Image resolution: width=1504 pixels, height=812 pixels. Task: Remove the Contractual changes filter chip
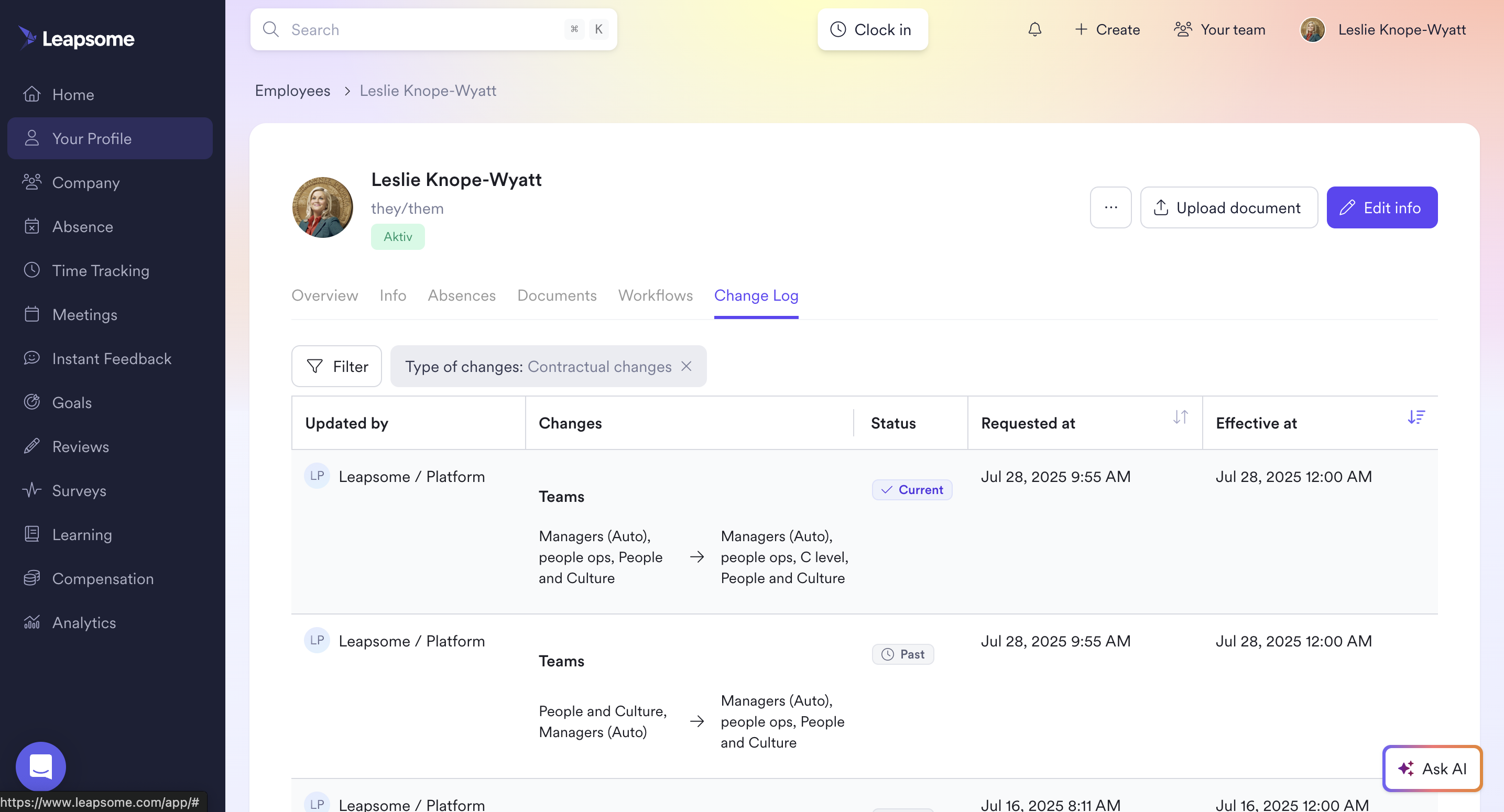[x=686, y=366]
